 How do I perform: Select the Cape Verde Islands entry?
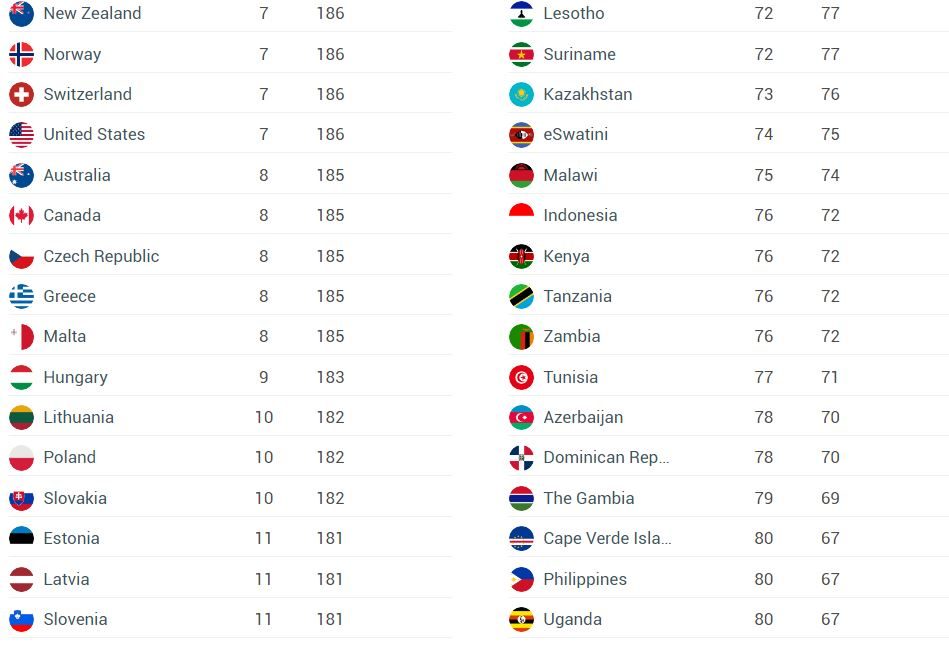(607, 538)
